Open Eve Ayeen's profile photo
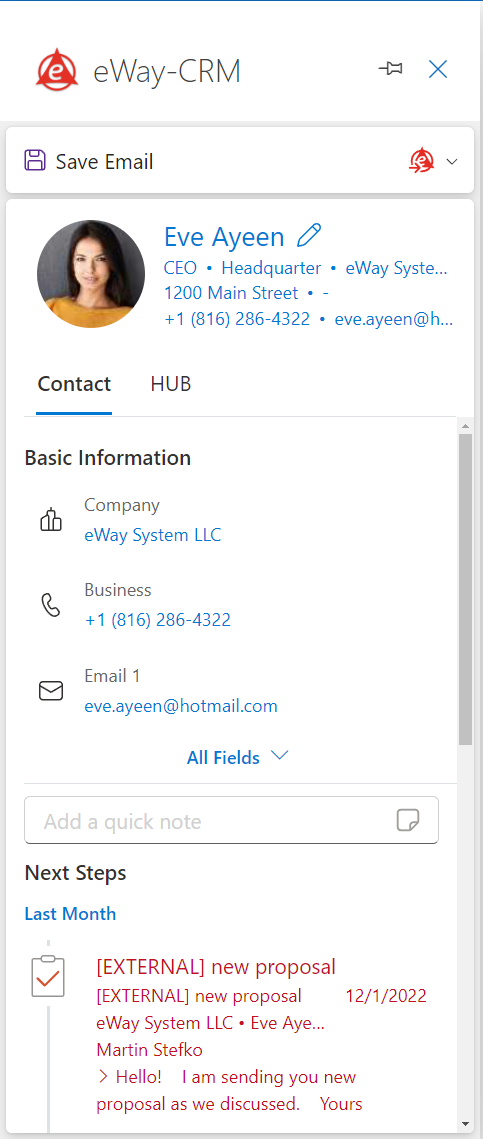Screen dimensions: 483x1139 (91, 274)
